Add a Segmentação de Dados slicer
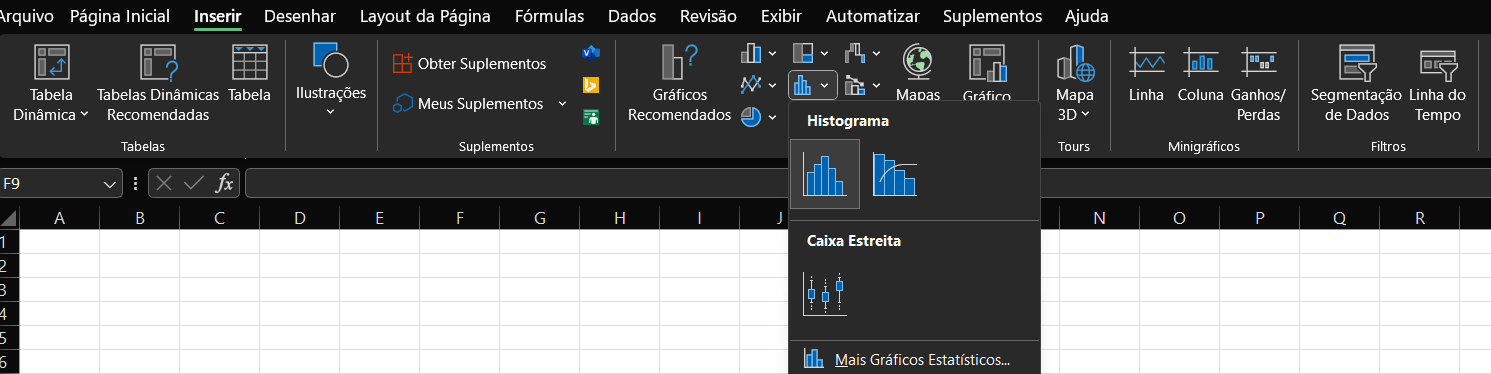 [x=1355, y=84]
